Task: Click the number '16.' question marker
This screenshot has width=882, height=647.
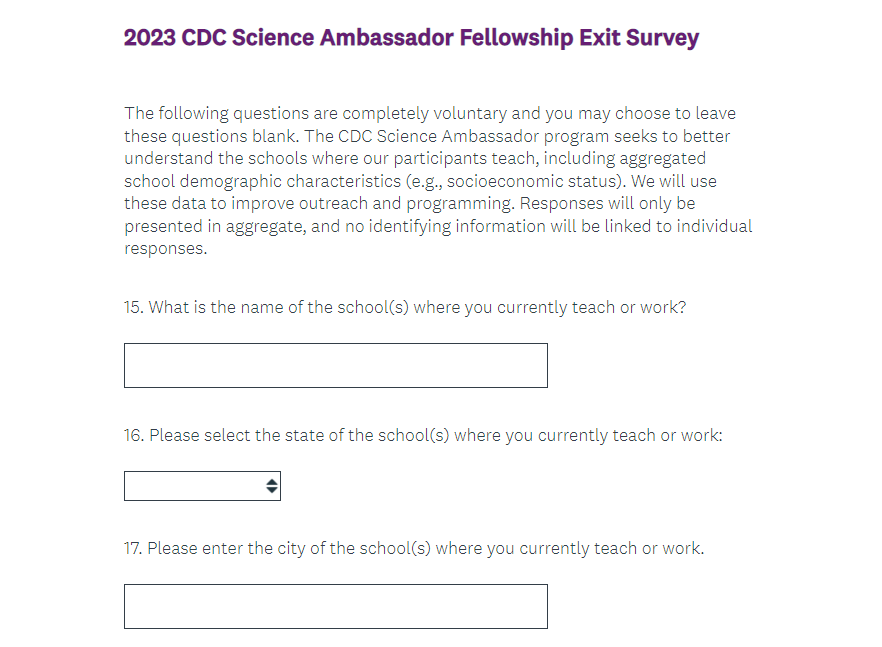Action: click(134, 436)
